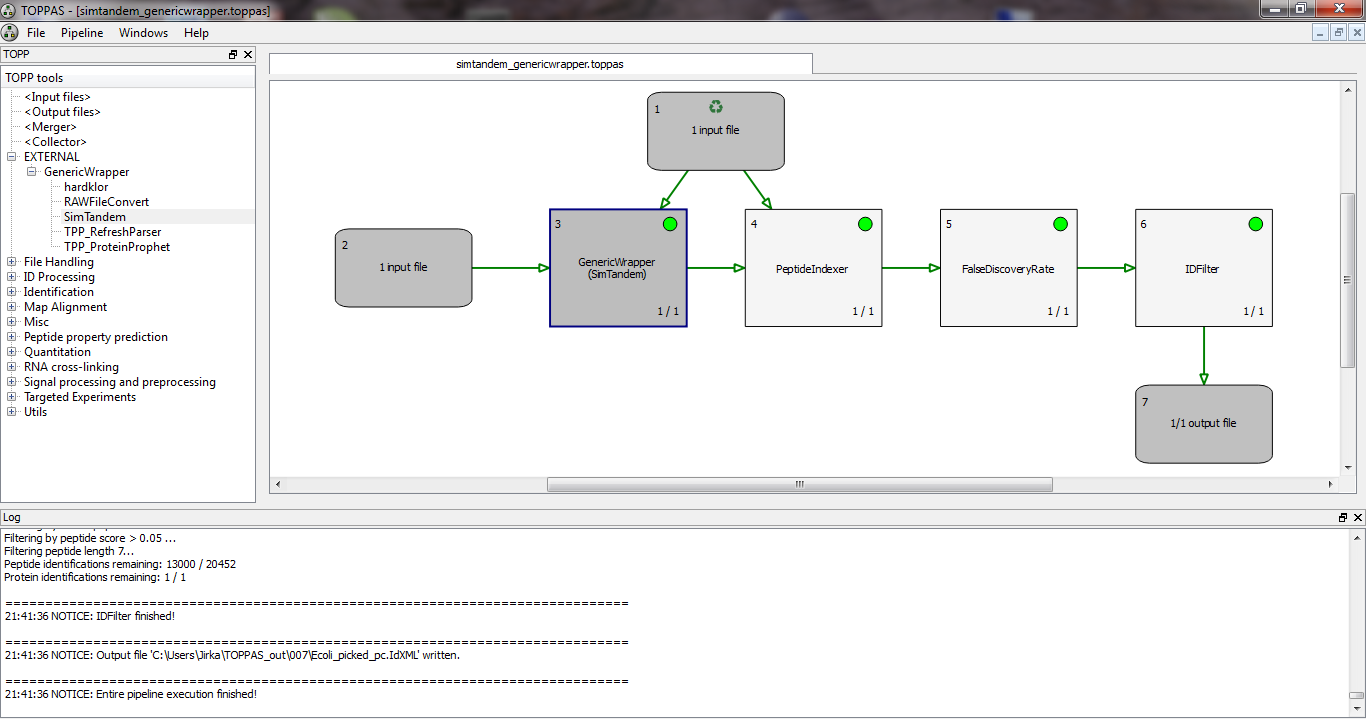Switch to simtandem_genericwrapper.toppas tab
Image resolution: width=1366 pixels, height=719 pixels.
(x=540, y=64)
